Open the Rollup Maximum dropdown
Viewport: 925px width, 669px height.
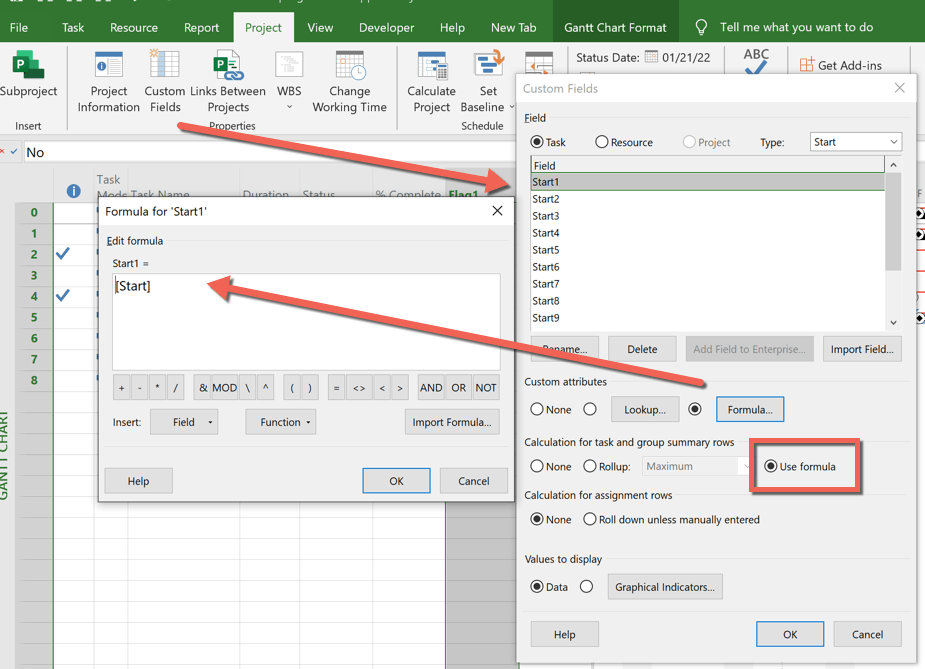(696, 466)
